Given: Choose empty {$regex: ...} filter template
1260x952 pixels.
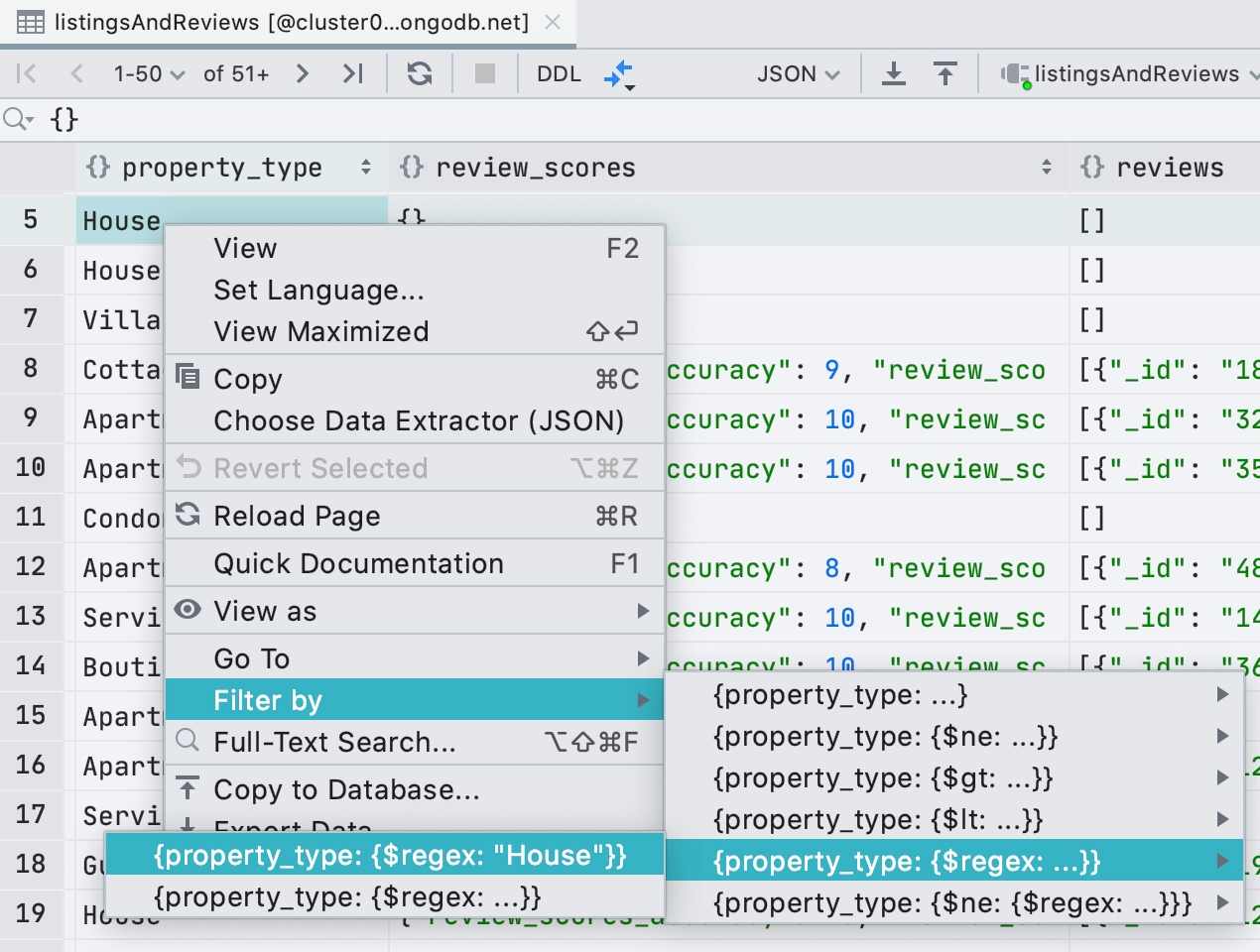Looking at the screenshot, I should (x=385, y=897).
